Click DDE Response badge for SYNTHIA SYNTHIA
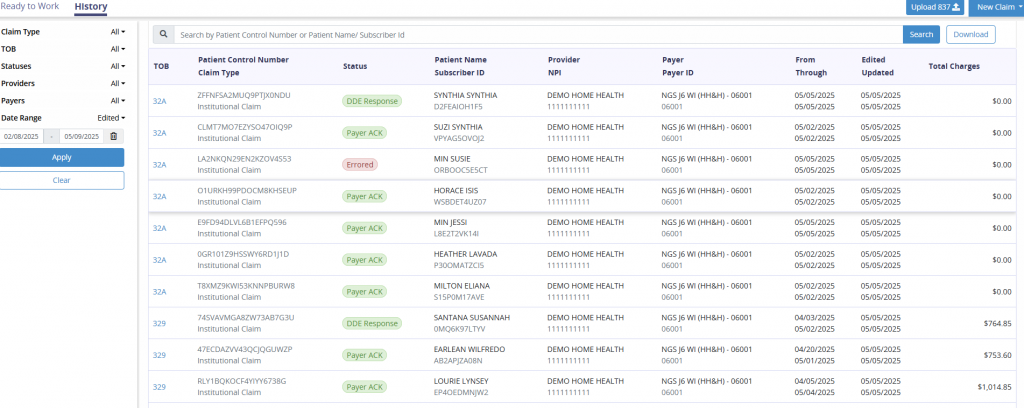Image resolution: width=1024 pixels, height=408 pixels. pos(372,101)
